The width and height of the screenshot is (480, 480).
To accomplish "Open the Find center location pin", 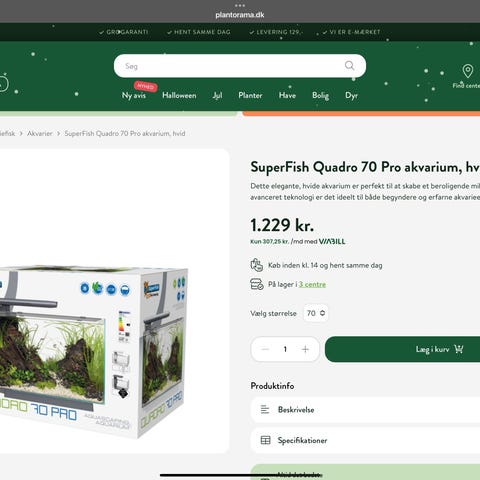I will (x=468, y=71).
